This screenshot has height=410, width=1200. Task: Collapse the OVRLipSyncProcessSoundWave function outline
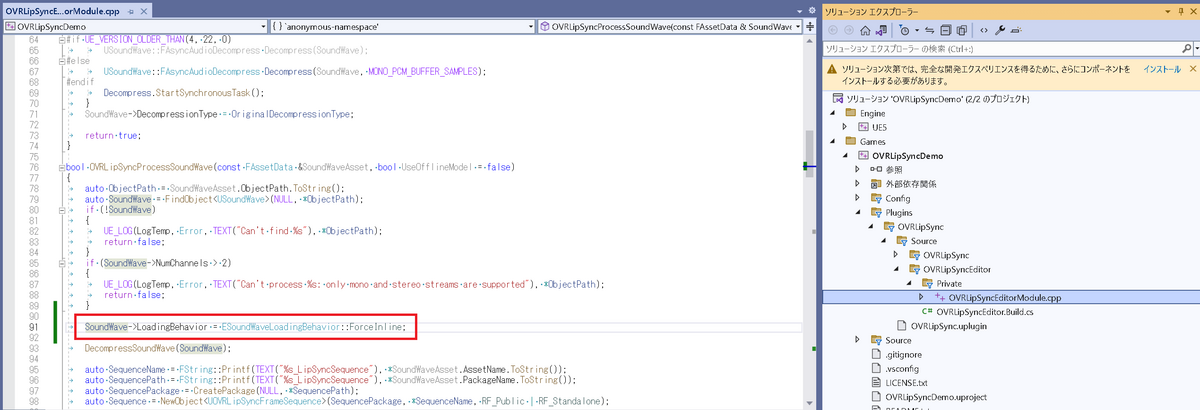point(62,166)
